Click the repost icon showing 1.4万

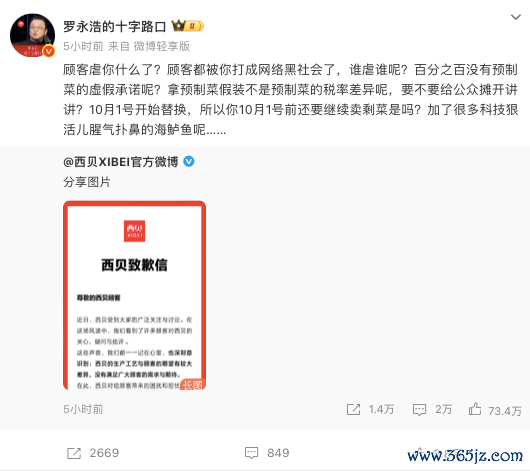[x=353, y=409]
